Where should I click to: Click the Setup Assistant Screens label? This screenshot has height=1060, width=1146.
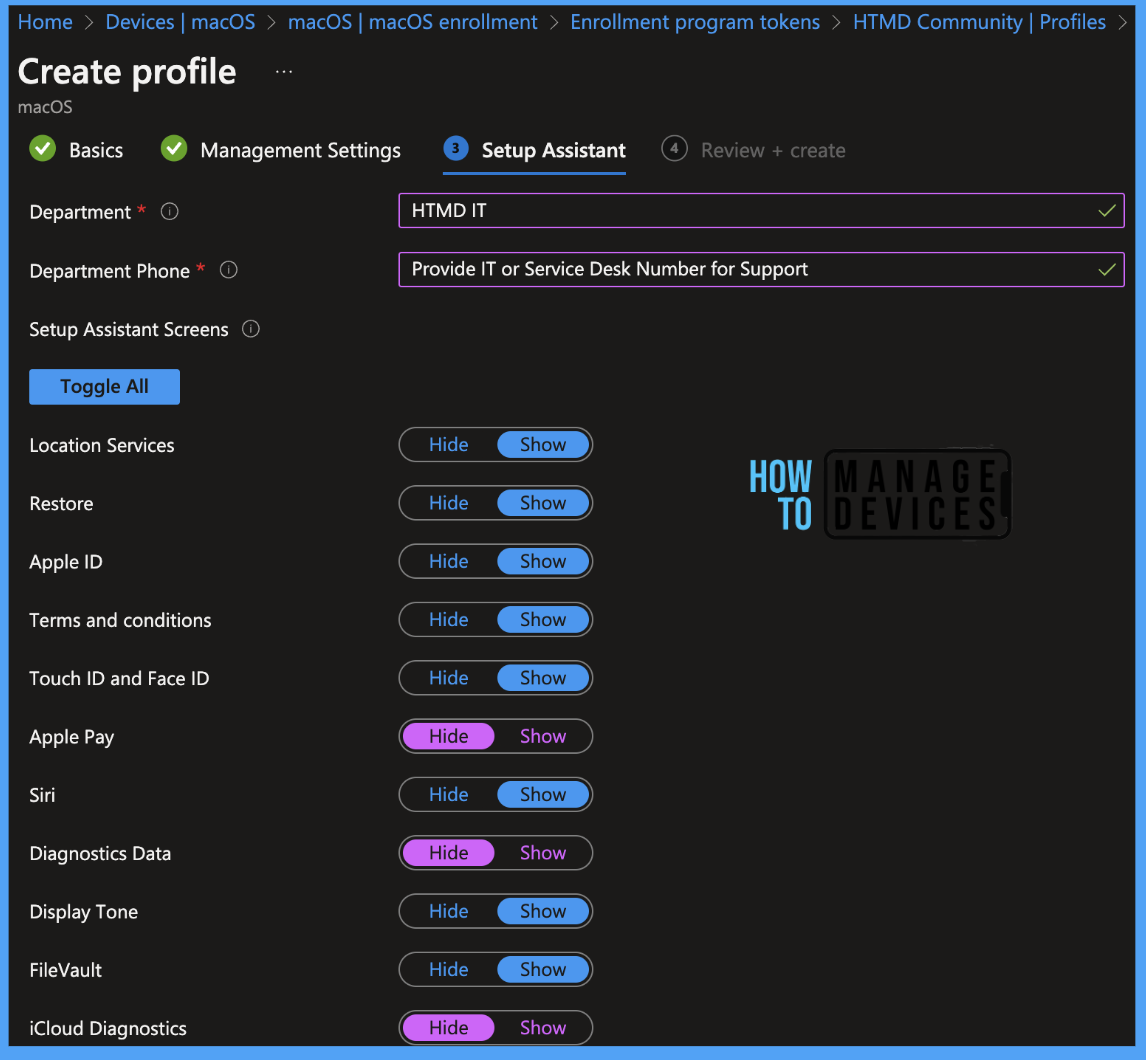click(x=129, y=330)
